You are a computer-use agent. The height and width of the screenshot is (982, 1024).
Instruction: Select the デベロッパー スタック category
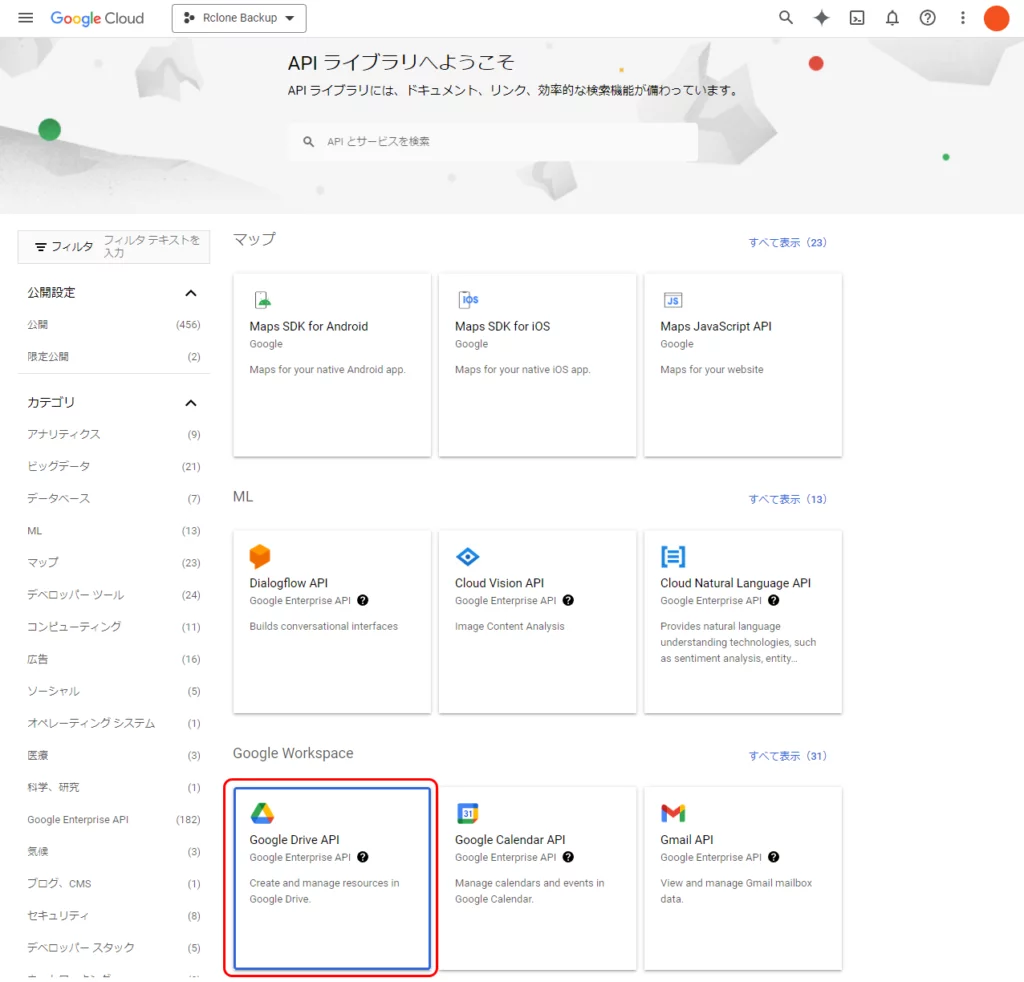[114, 947]
